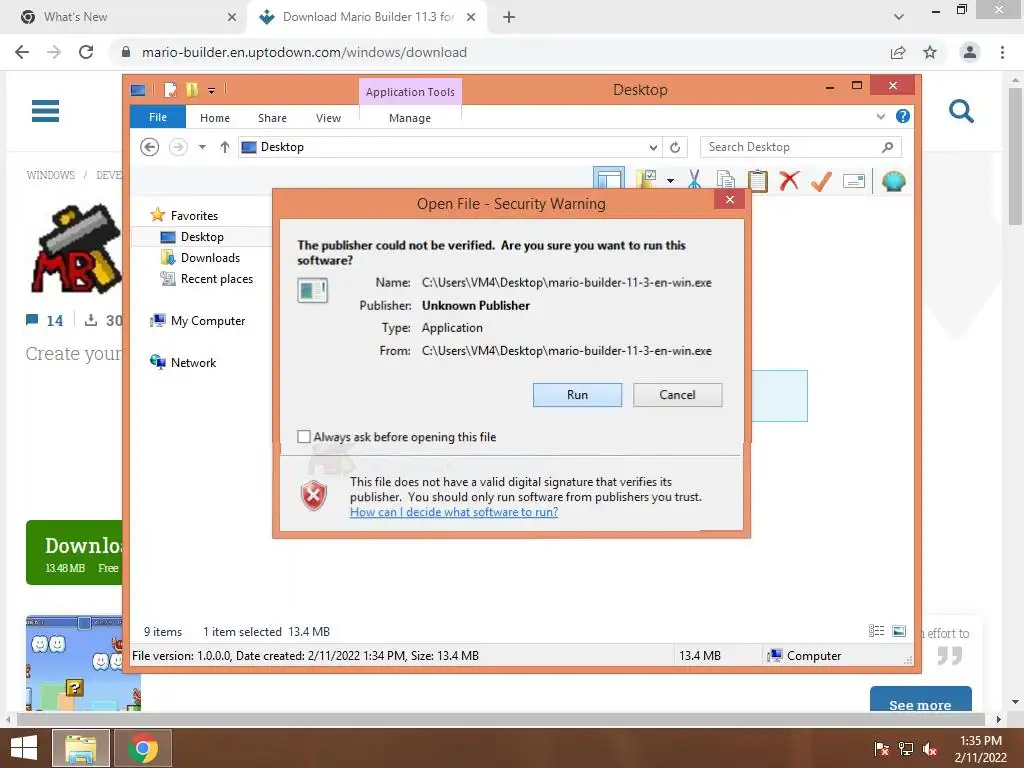Switch Explorer to large icons view
The height and width of the screenshot is (768, 1024).
pos(899,631)
